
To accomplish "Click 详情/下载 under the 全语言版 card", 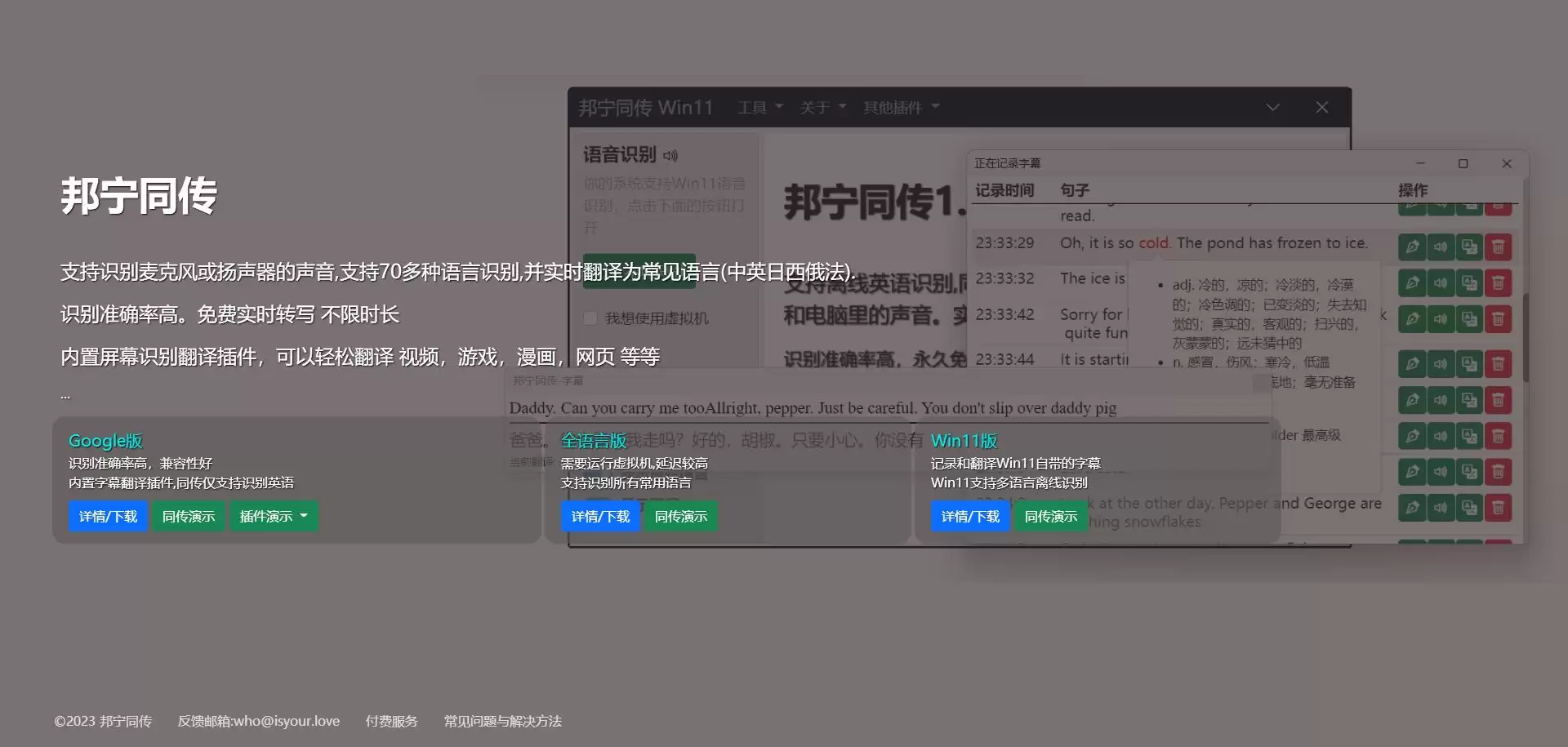I will point(600,516).
